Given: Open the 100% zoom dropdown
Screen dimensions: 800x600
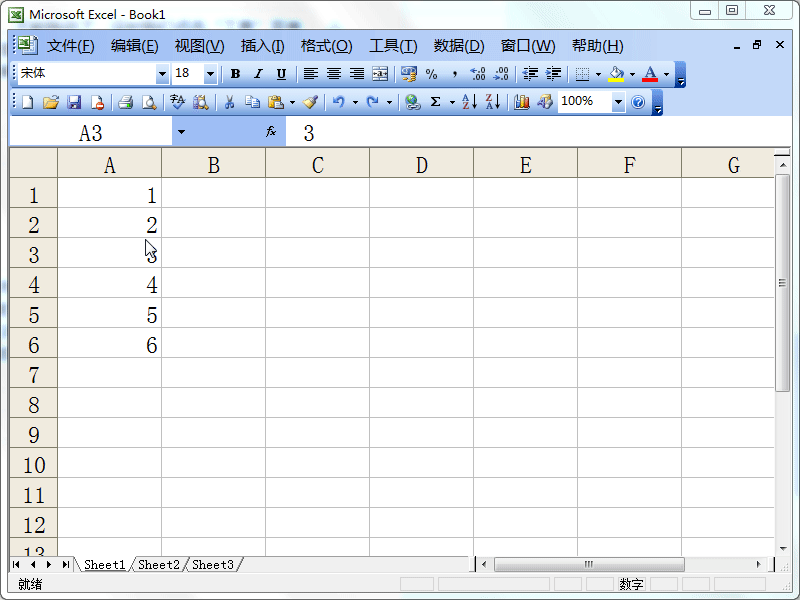Looking at the screenshot, I should click(x=618, y=102).
